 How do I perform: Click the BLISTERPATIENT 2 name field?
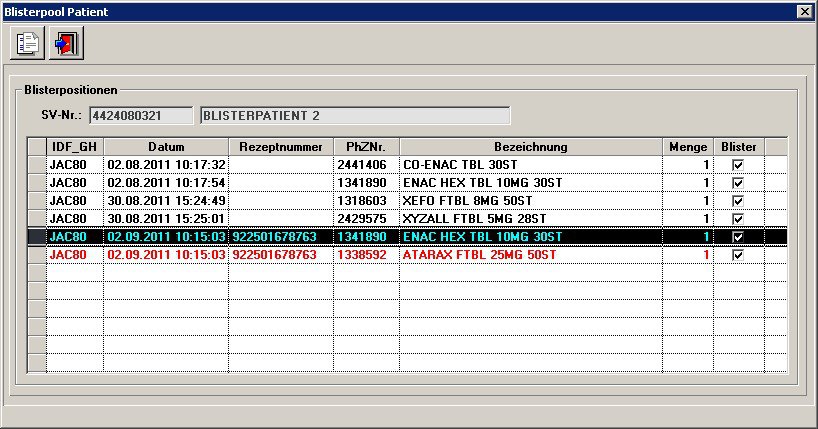point(355,116)
